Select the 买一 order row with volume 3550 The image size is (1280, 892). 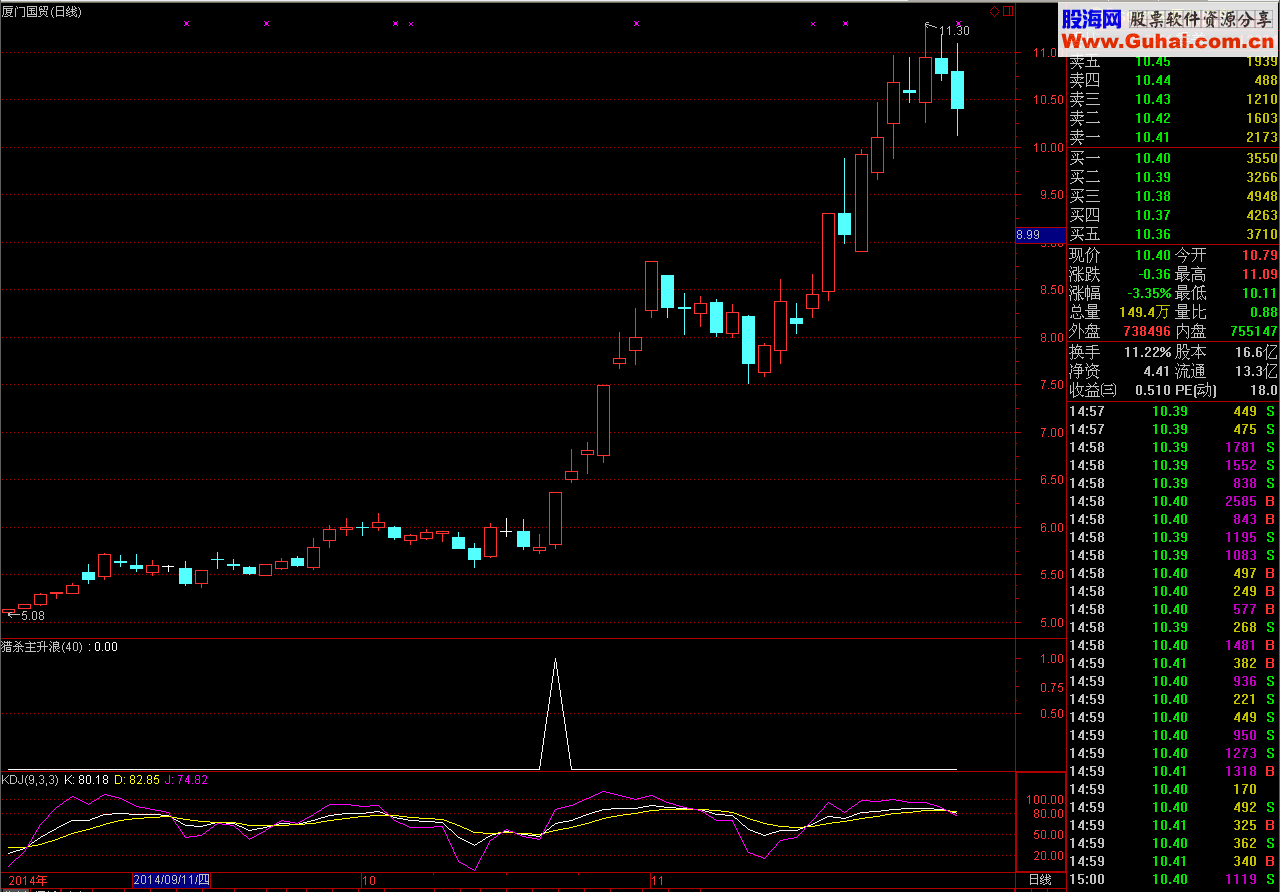coord(1174,158)
